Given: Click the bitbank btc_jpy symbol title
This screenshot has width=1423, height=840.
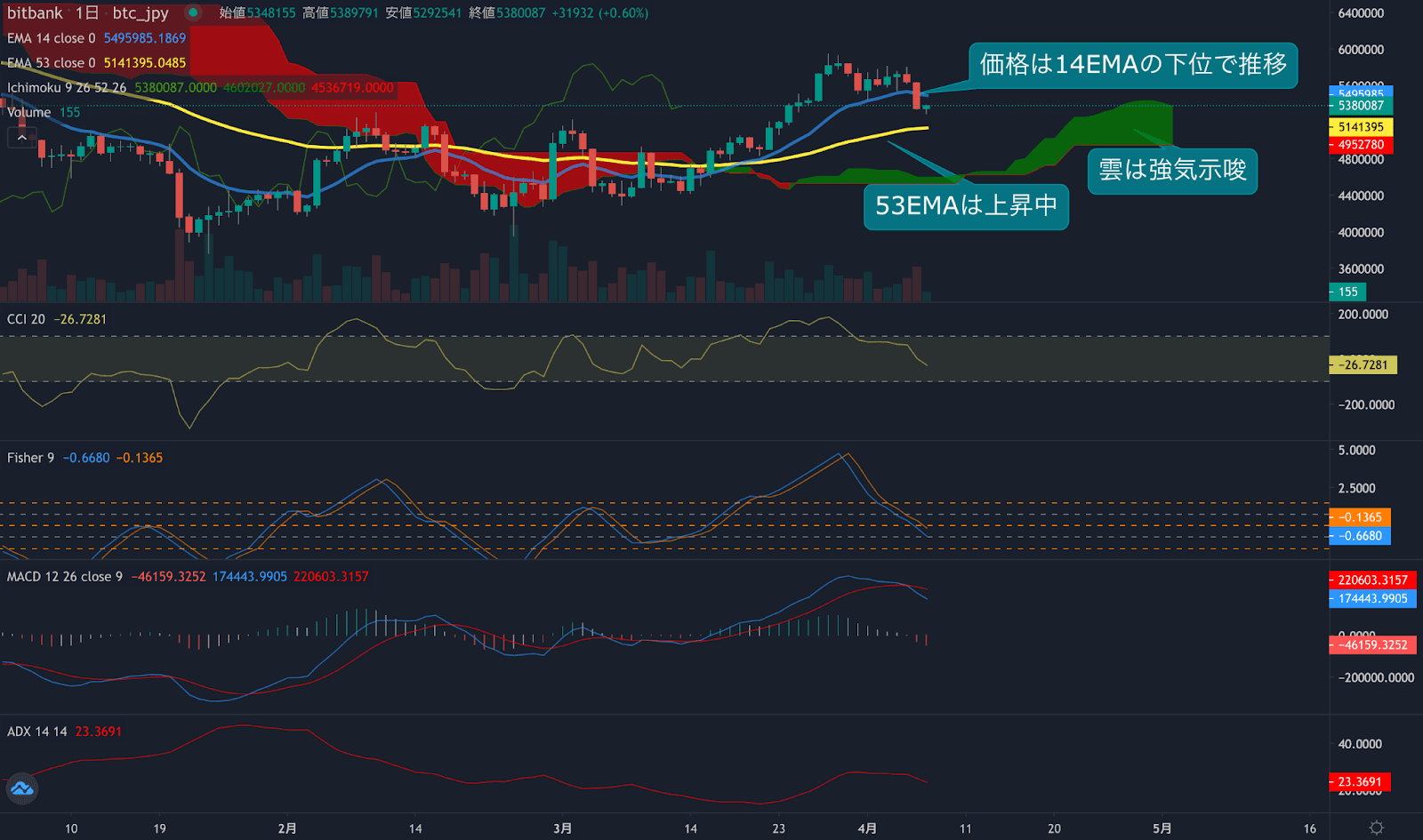Looking at the screenshot, I should pos(87,13).
